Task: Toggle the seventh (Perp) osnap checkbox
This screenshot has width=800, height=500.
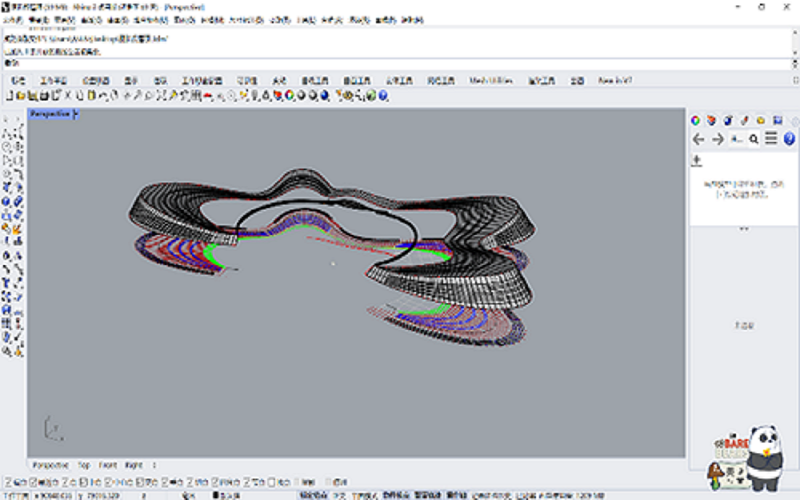Action: pos(165,482)
